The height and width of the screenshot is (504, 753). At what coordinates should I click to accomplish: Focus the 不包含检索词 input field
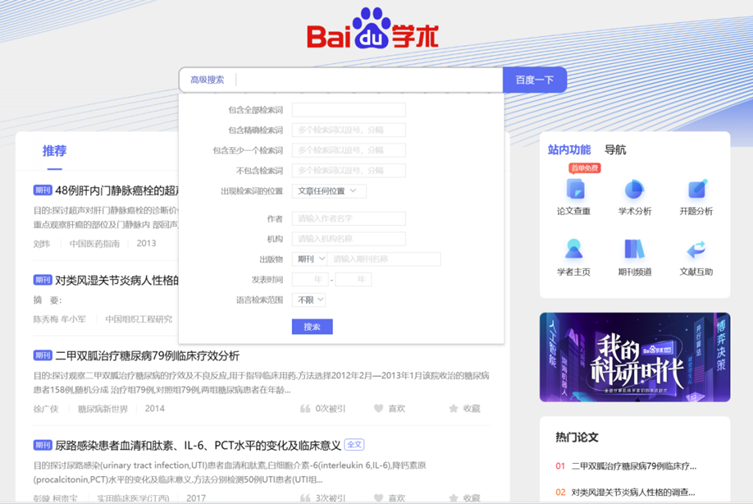coord(349,171)
